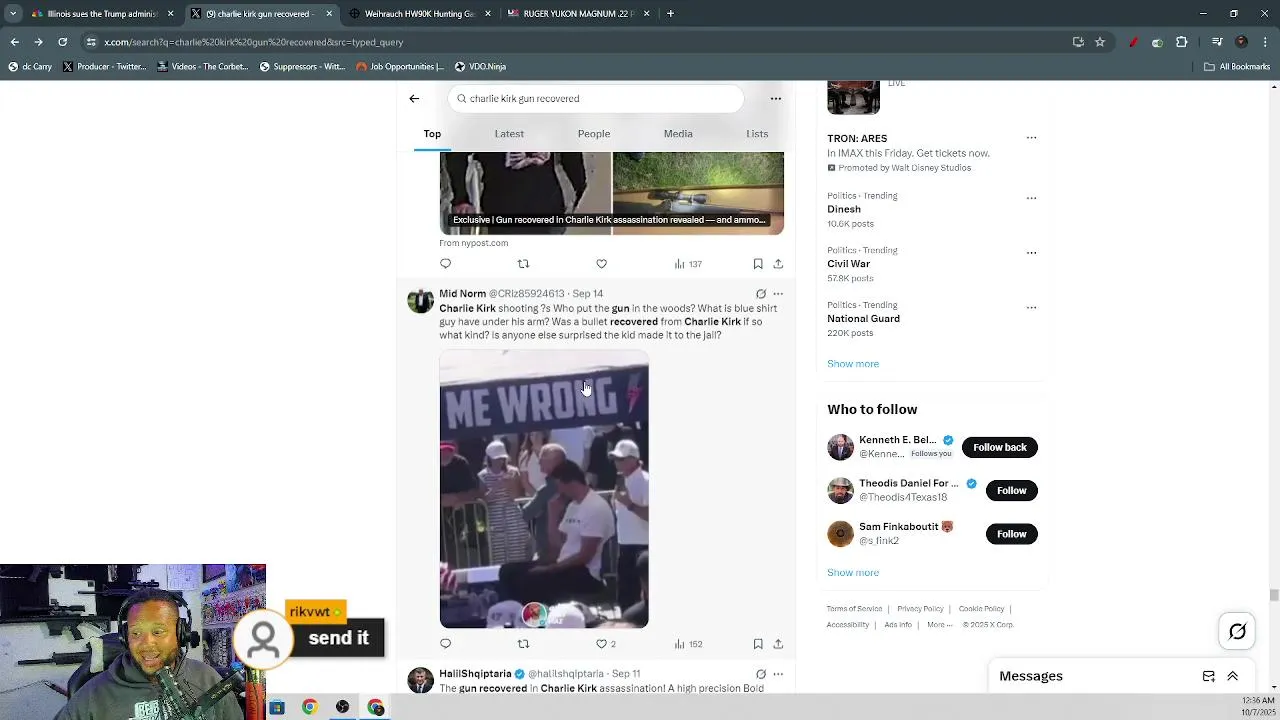Share Mid Norm's tweet
This screenshot has height=720, width=1280.
point(778,644)
